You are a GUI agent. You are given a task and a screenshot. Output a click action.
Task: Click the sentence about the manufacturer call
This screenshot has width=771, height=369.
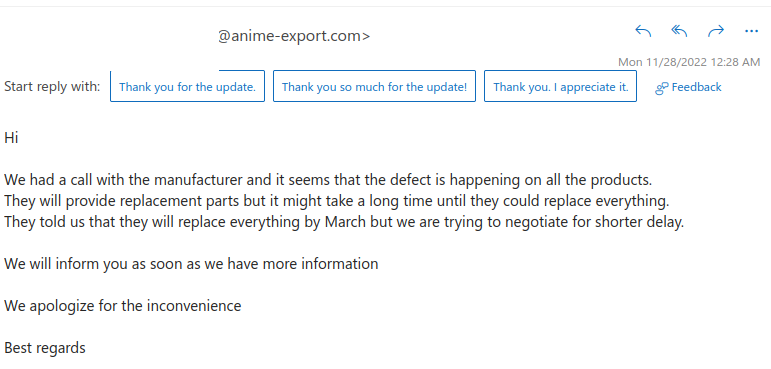pyautogui.click(x=328, y=180)
